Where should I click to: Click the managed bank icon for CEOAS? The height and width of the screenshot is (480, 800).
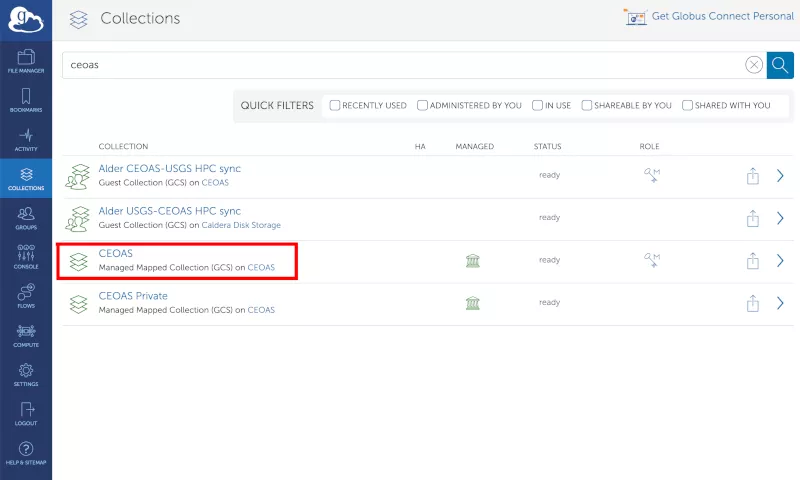(x=473, y=261)
